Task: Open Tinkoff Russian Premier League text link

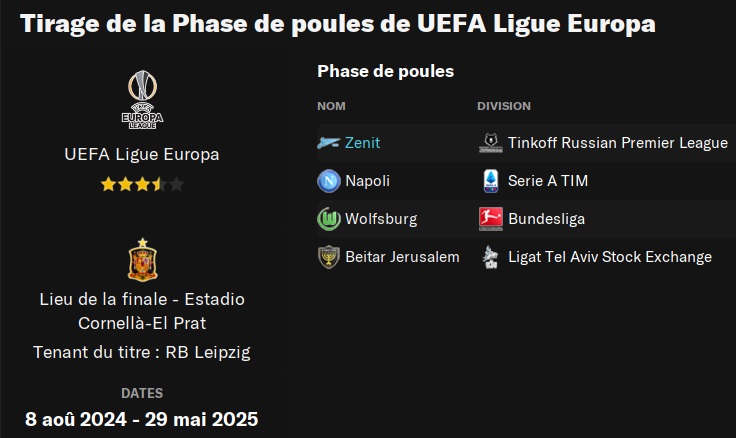Action: [617, 143]
